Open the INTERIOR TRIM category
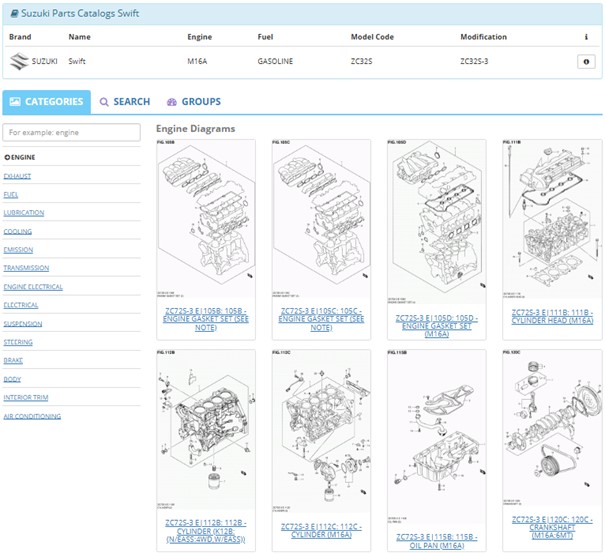This screenshot has width=605, height=553. pos(26,397)
